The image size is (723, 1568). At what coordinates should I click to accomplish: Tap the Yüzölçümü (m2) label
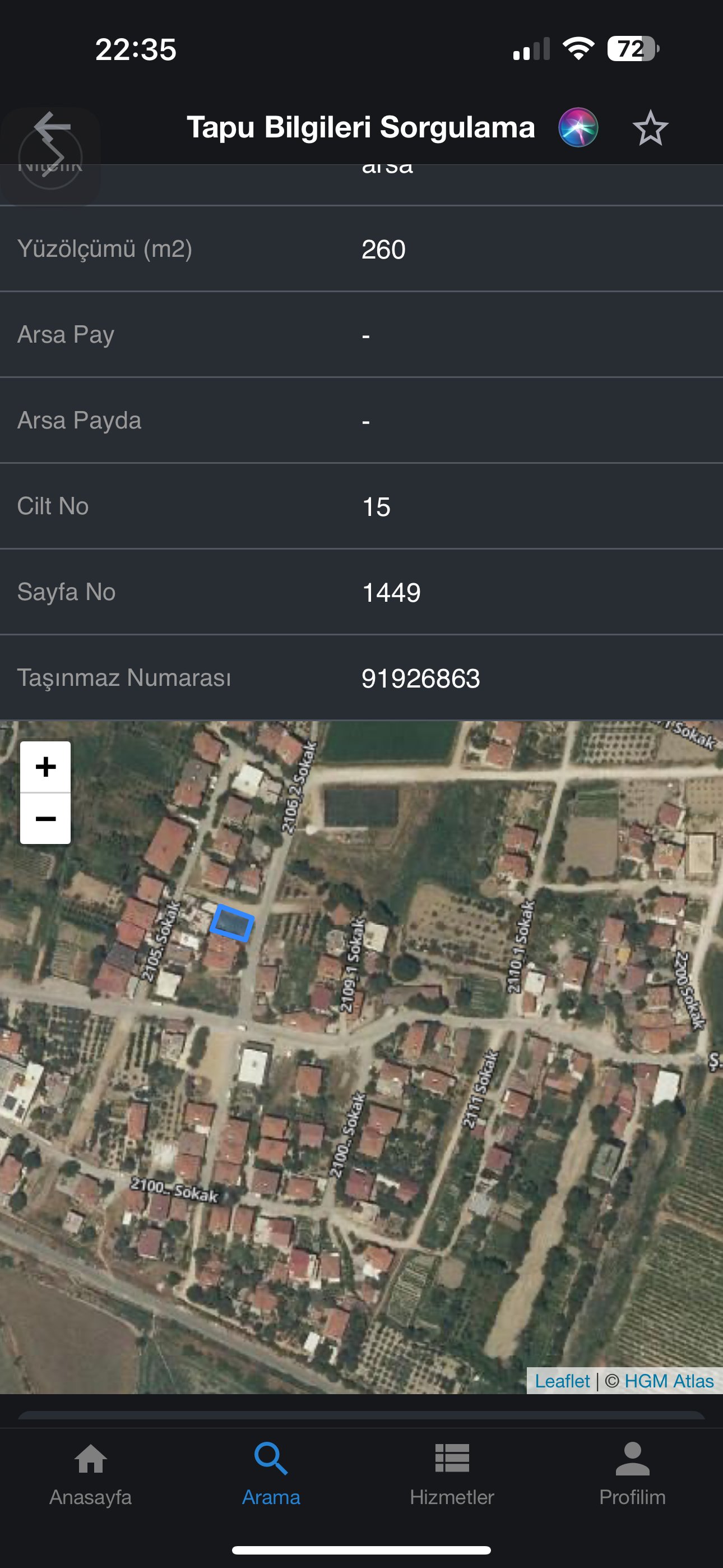[105, 249]
